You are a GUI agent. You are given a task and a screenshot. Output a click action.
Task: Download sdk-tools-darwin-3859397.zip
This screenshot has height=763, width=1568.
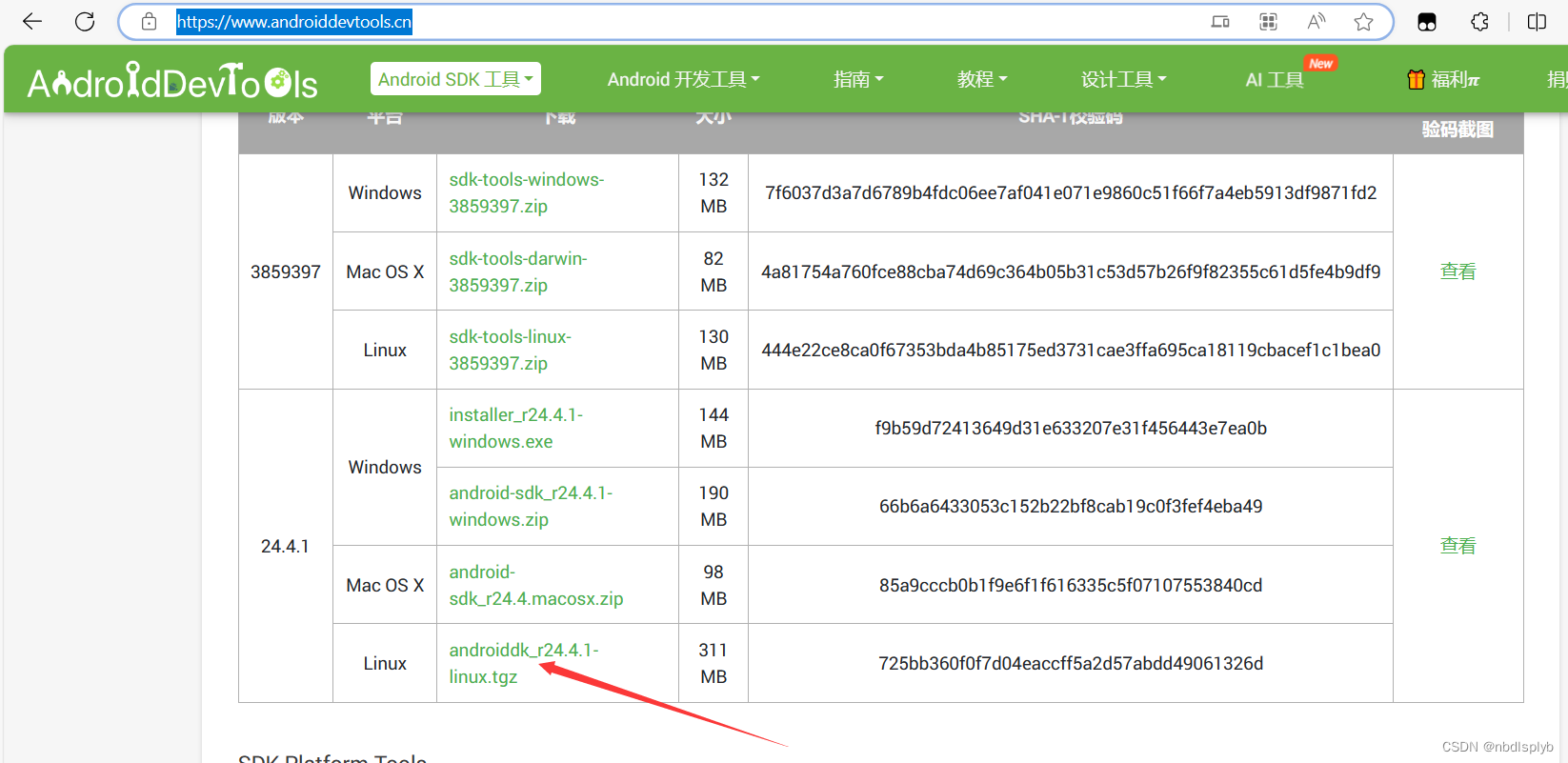[518, 271]
